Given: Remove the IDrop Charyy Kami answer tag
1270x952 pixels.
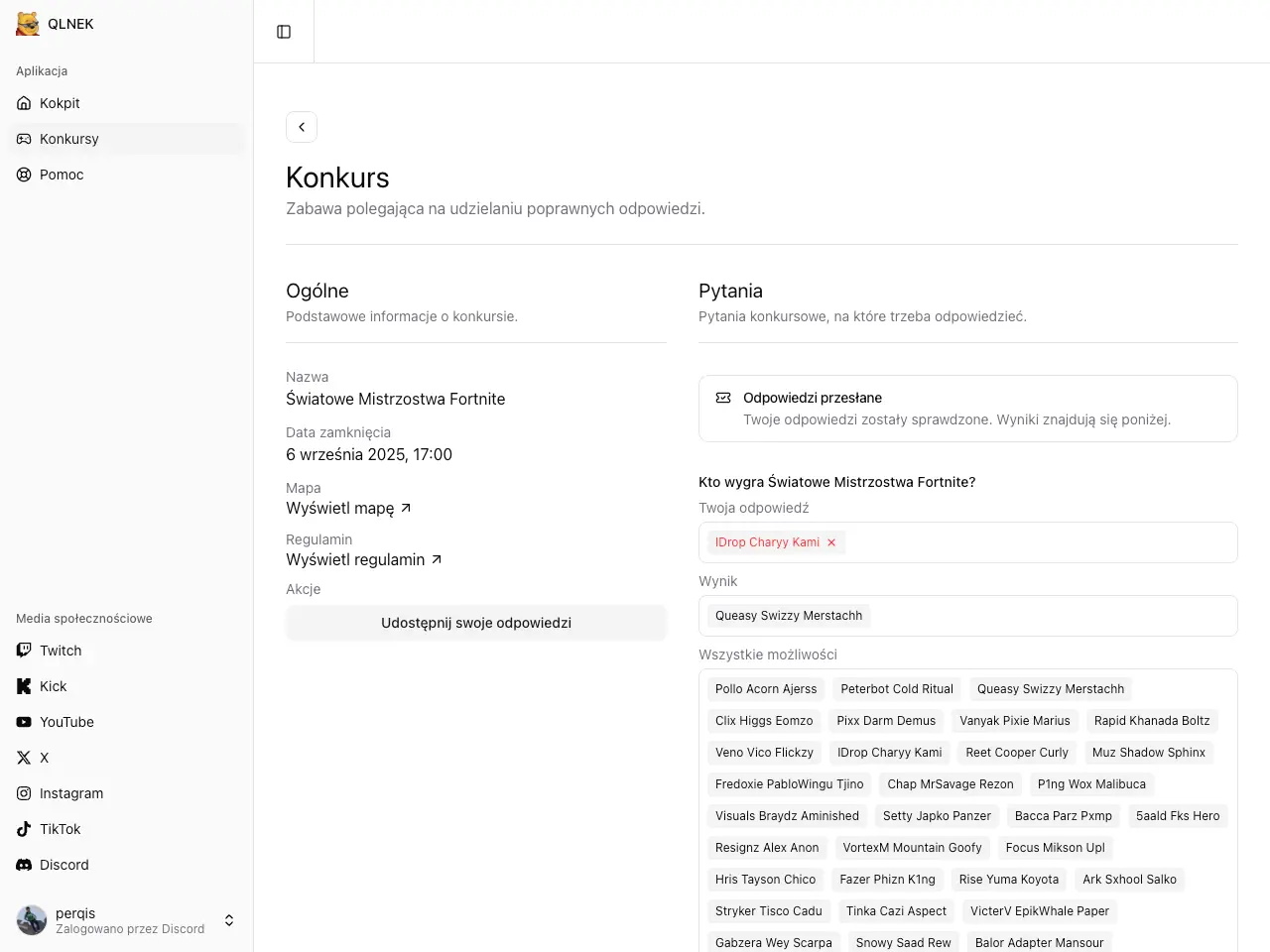Looking at the screenshot, I should [831, 542].
